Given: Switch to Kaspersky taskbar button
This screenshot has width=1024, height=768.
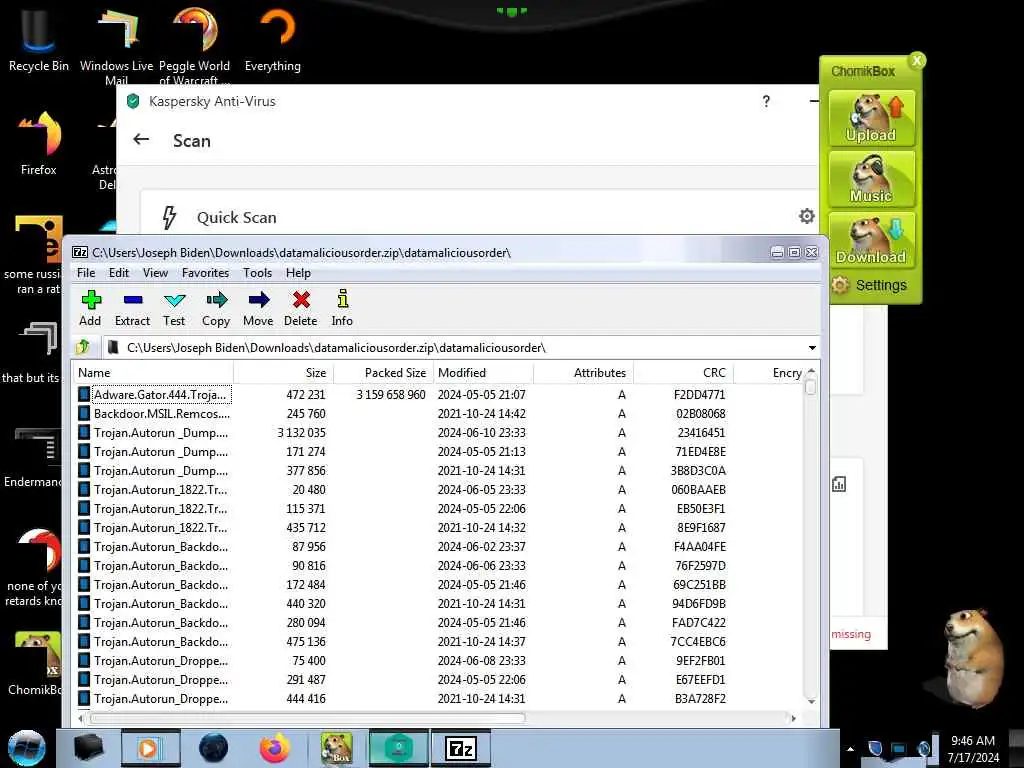Looking at the screenshot, I should pyautogui.click(x=398, y=748).
